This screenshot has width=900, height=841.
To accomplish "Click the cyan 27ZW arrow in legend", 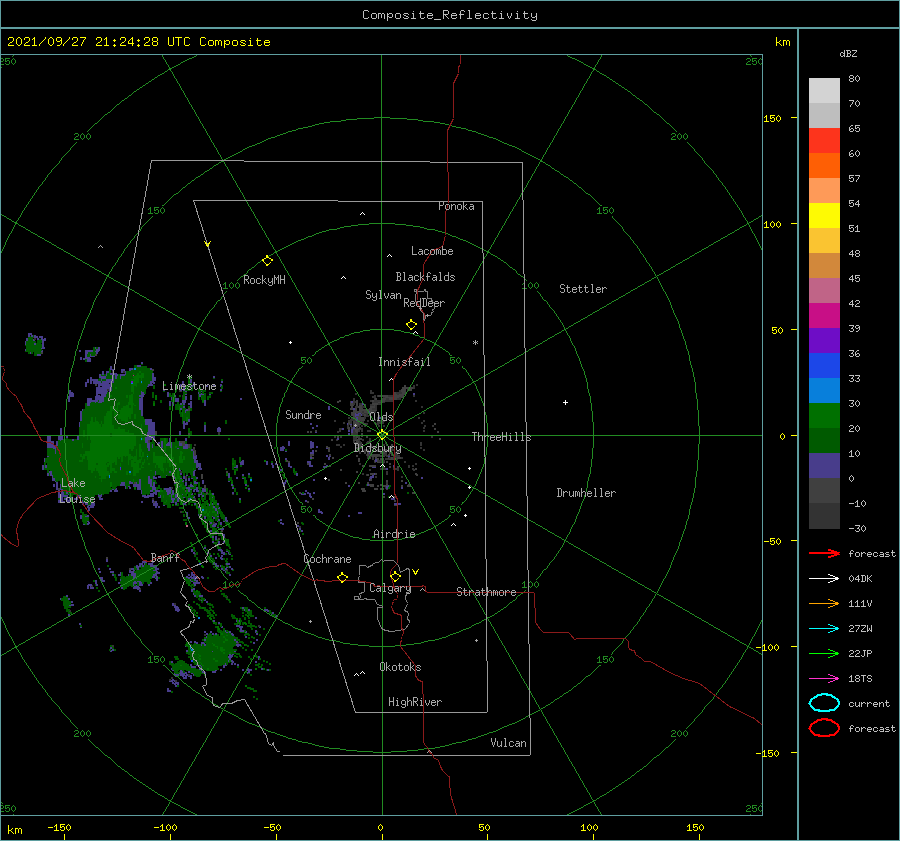I will point(824,629).
